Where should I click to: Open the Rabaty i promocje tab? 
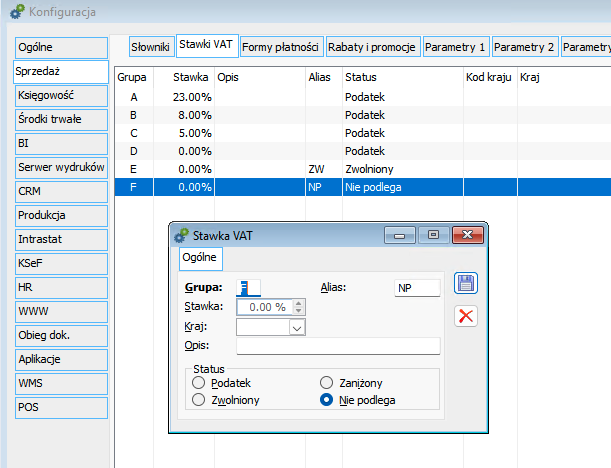coord(372,47)
